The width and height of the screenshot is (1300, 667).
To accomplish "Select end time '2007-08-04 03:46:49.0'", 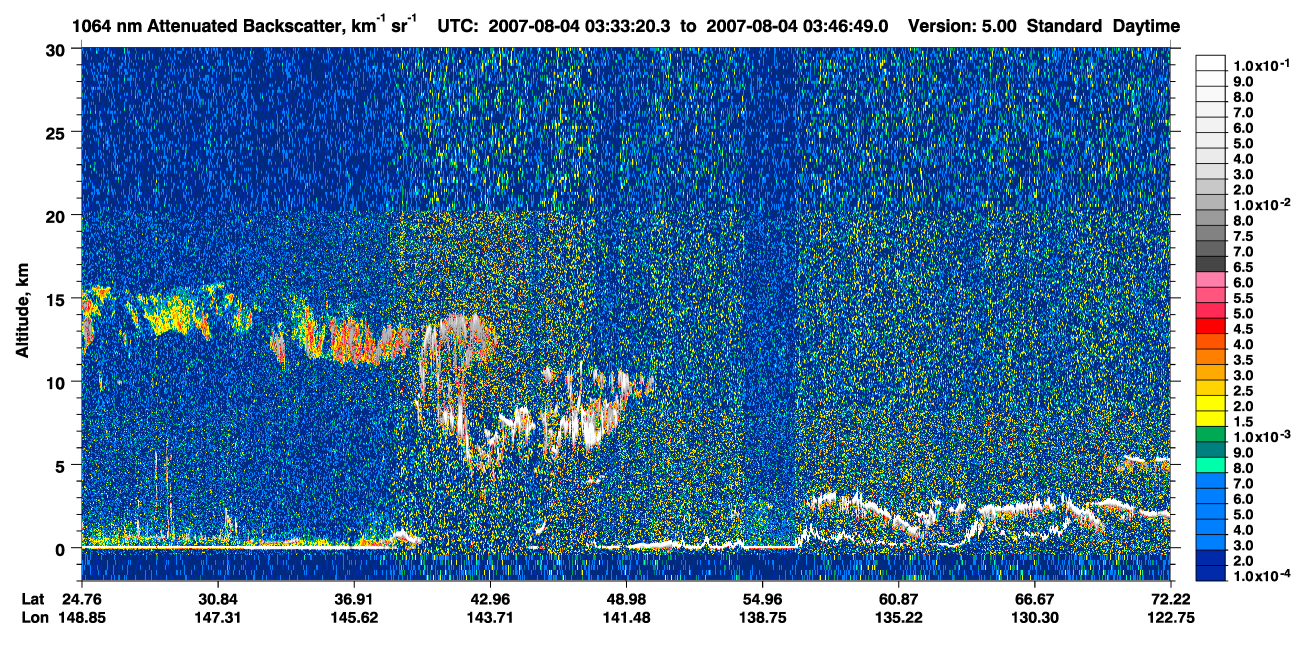I will 797,27.
